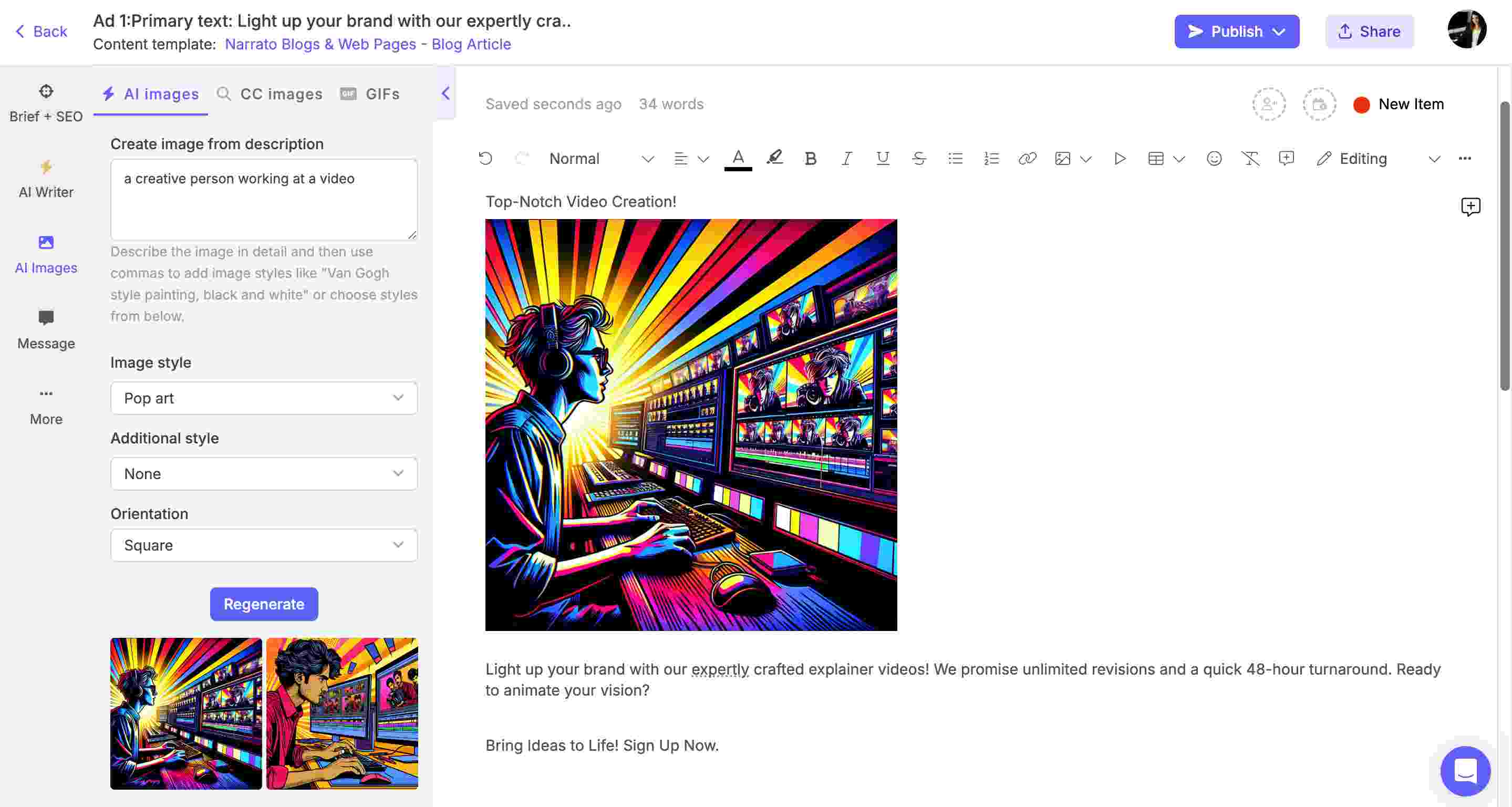1512x807 pixels.
Task: Toggle bold formatting
Action: (x=810, y=159)
